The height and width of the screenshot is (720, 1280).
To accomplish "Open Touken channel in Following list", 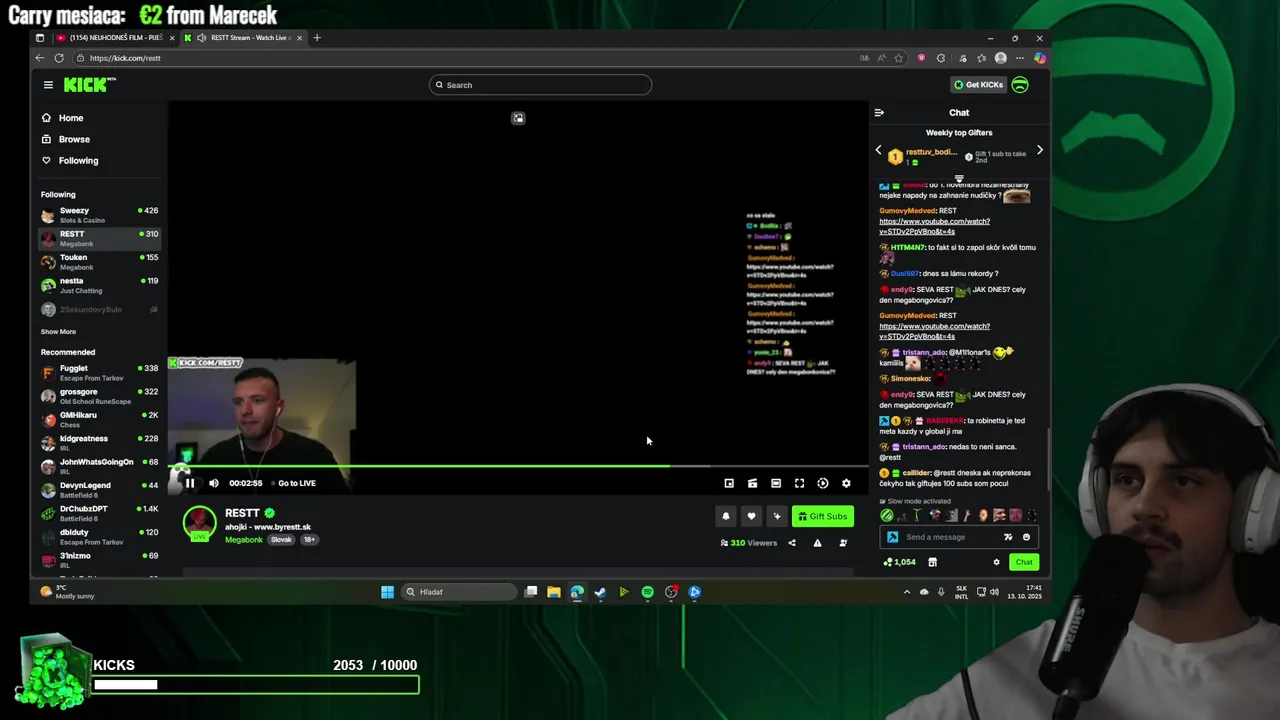I will [x=99, y=262].
